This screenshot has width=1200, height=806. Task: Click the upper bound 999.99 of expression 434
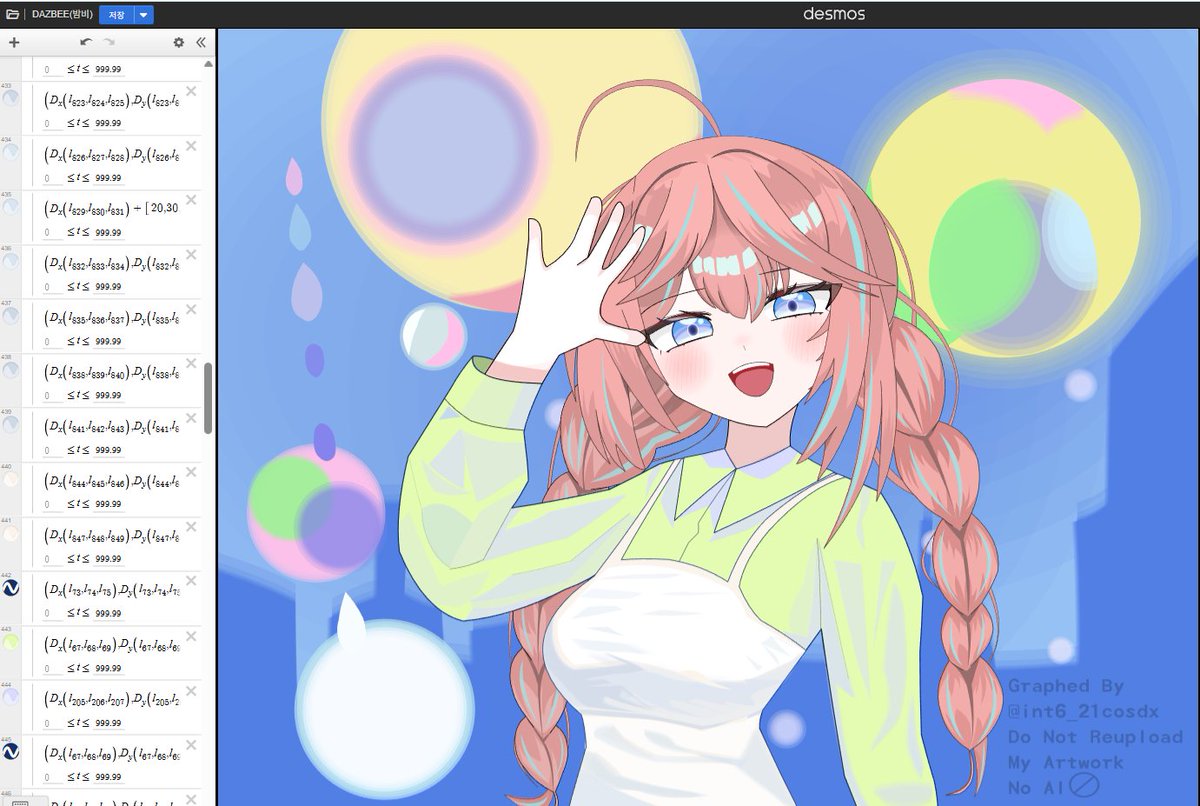[x=108, y=178]
